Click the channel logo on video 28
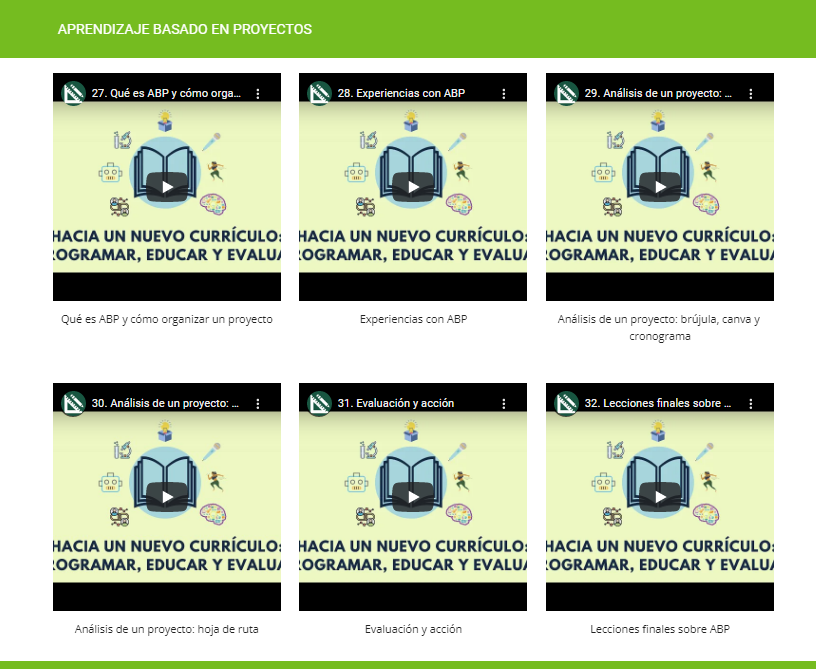Image resolution: width=816 pixels, height=669 pixels. 318,92
